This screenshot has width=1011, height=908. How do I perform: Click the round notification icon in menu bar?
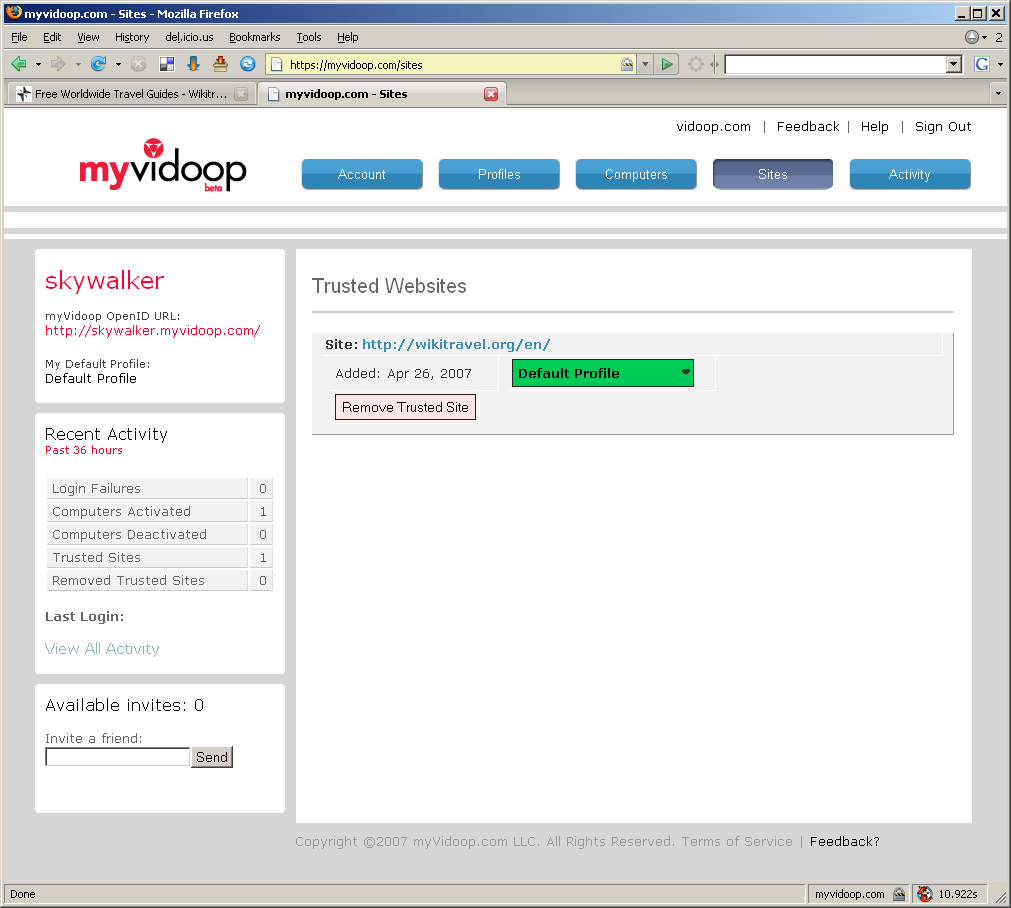pos(972,37)
